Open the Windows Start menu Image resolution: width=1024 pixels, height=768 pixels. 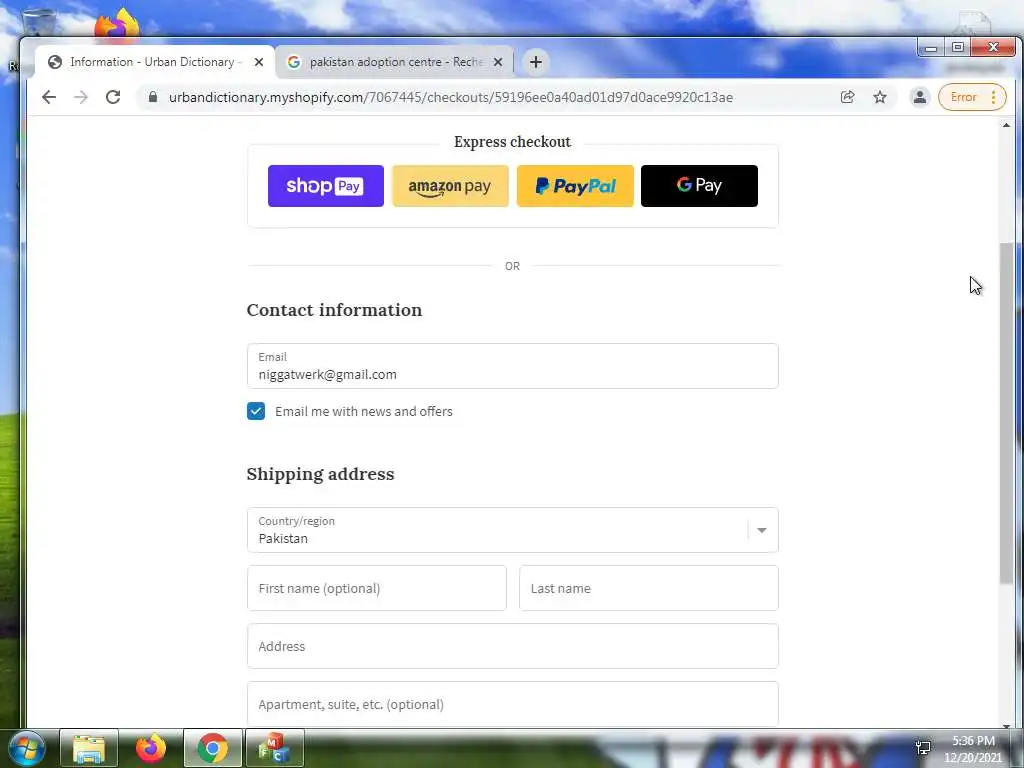27,748
